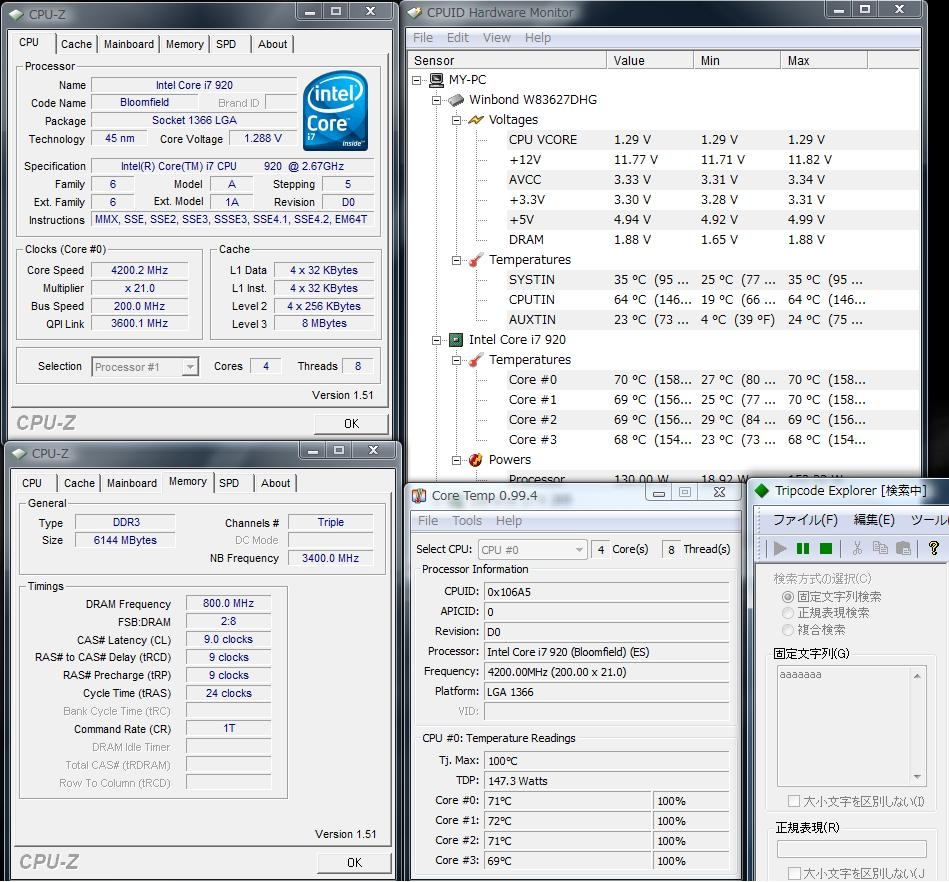
Task: Click the Intel Core i7 logo image
Action: [x=335, y=110]
